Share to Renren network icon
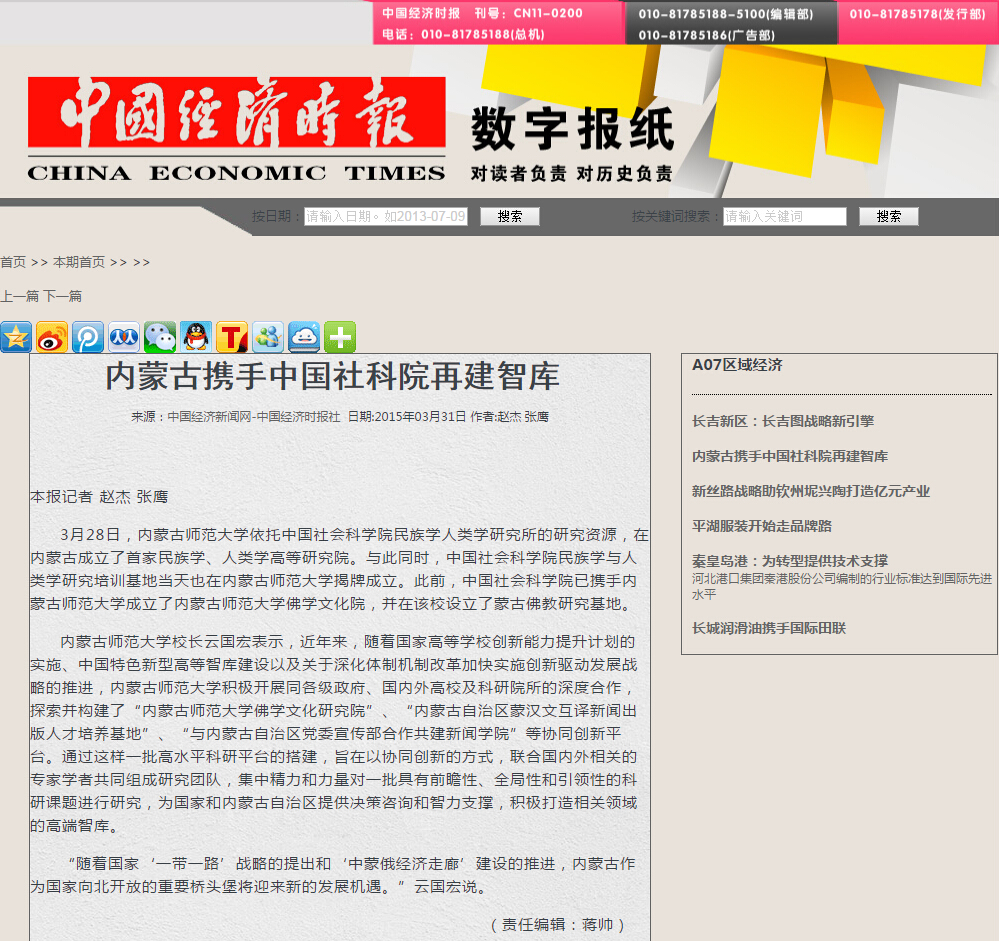Screen dimensions: 1002x941 coord(124,337)
